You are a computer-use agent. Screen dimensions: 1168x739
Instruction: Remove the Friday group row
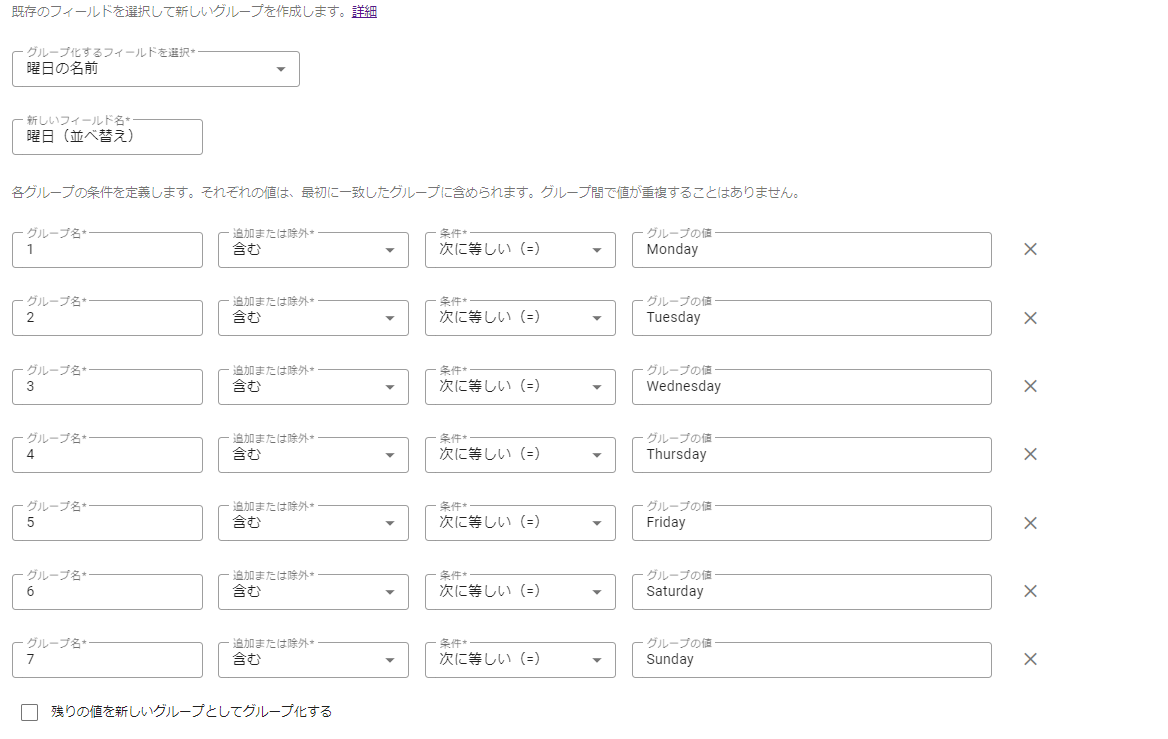click(x=1030, y=523)
